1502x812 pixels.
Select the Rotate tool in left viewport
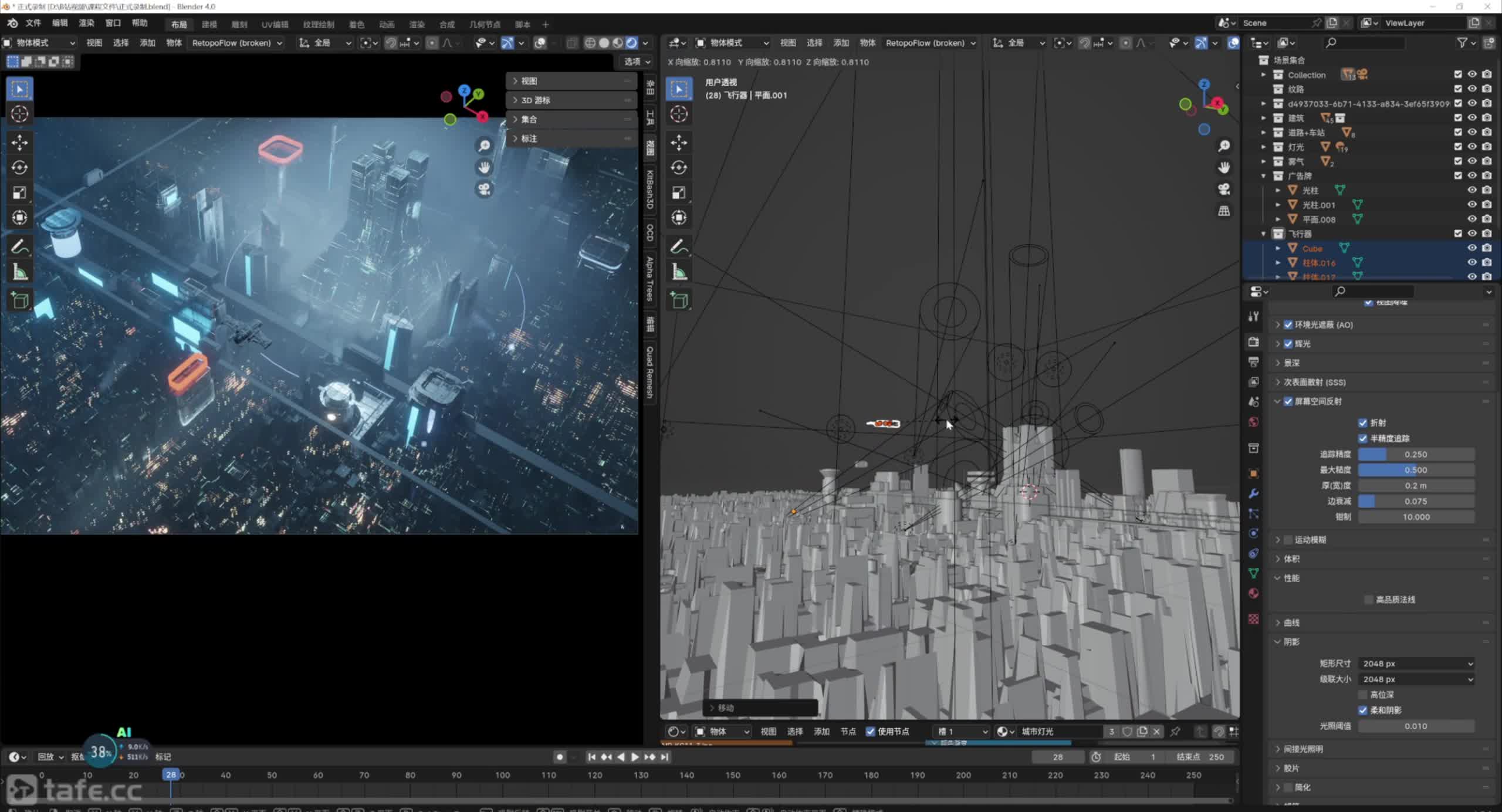19,168
